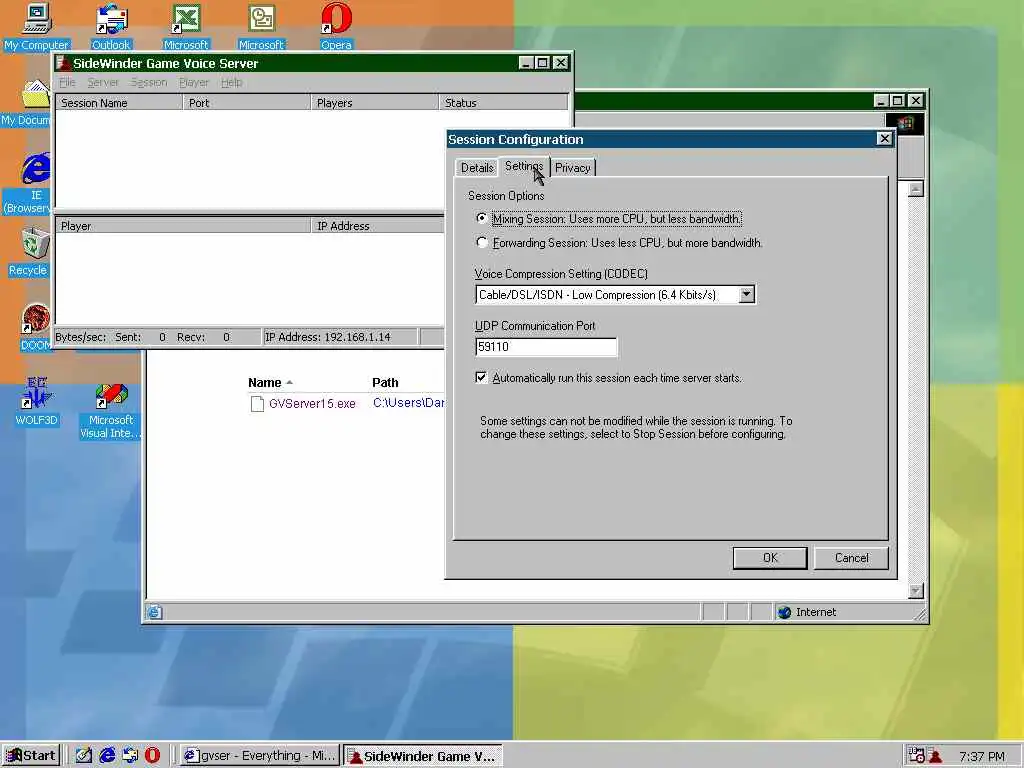Launch the WOLF3D desktop shortcut
1024x768 pixels.
pos(36,402)
